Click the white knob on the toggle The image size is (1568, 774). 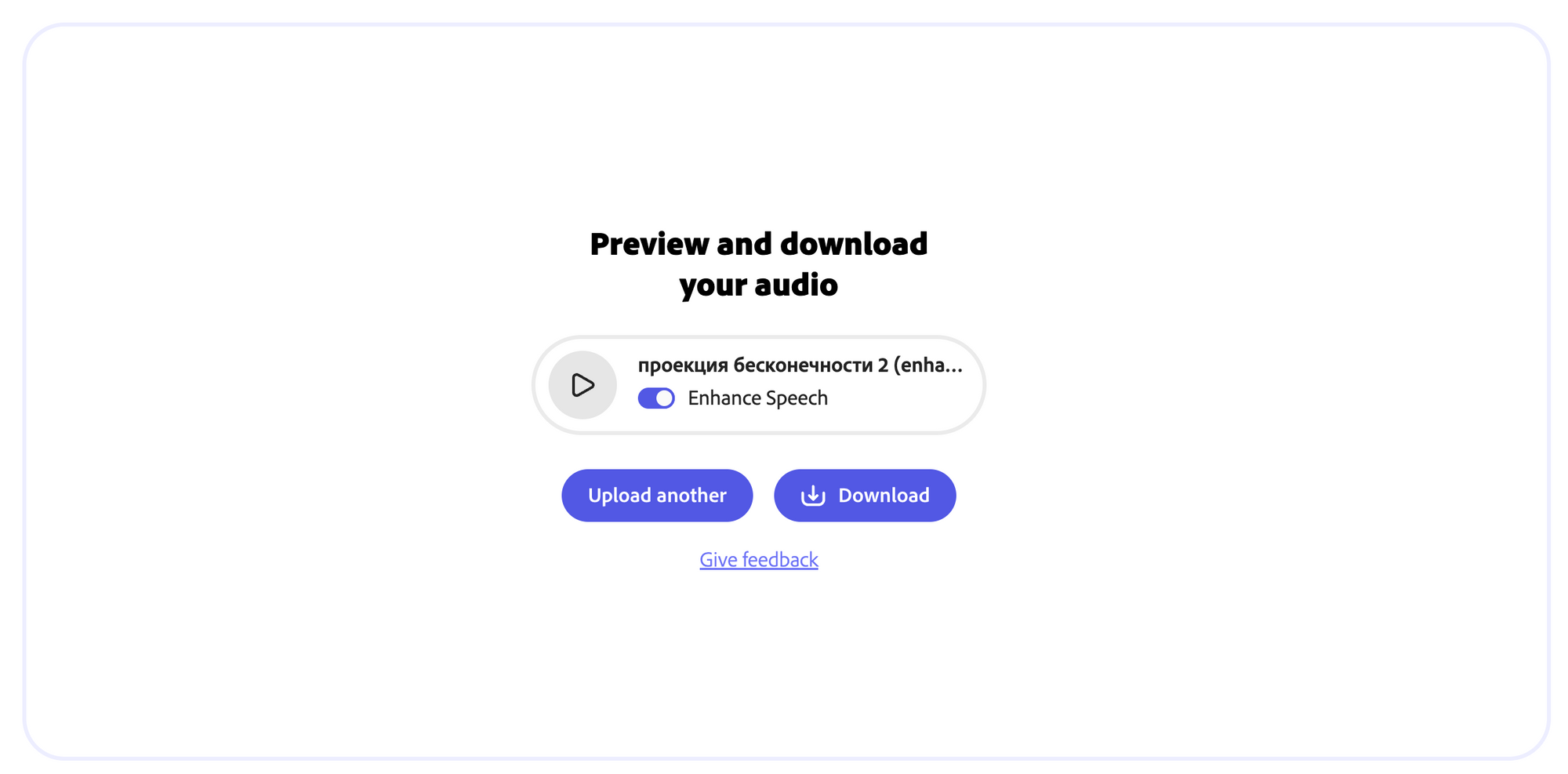[x=664, y=398]
